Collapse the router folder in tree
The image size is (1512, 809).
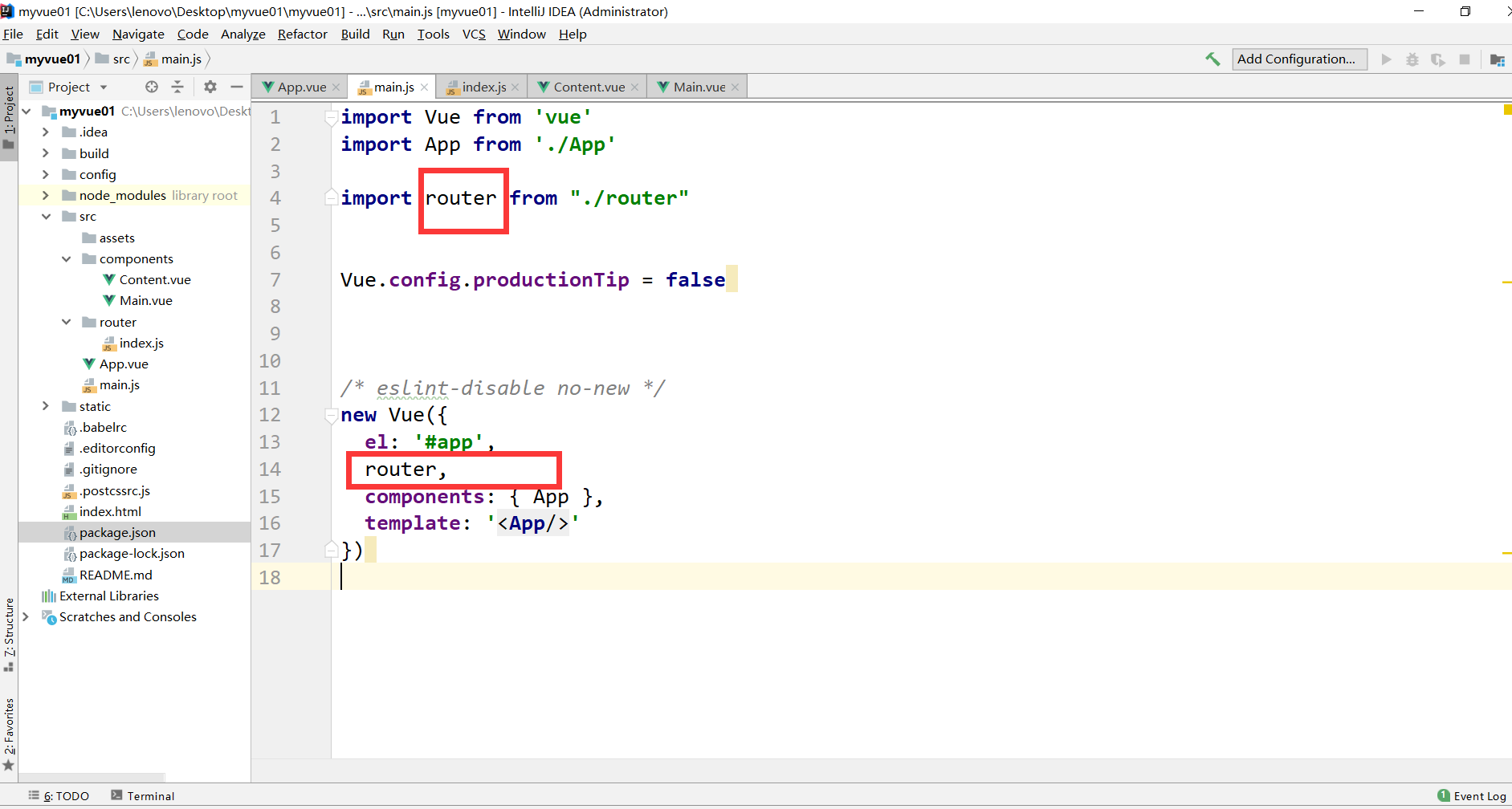pos(66,322)
